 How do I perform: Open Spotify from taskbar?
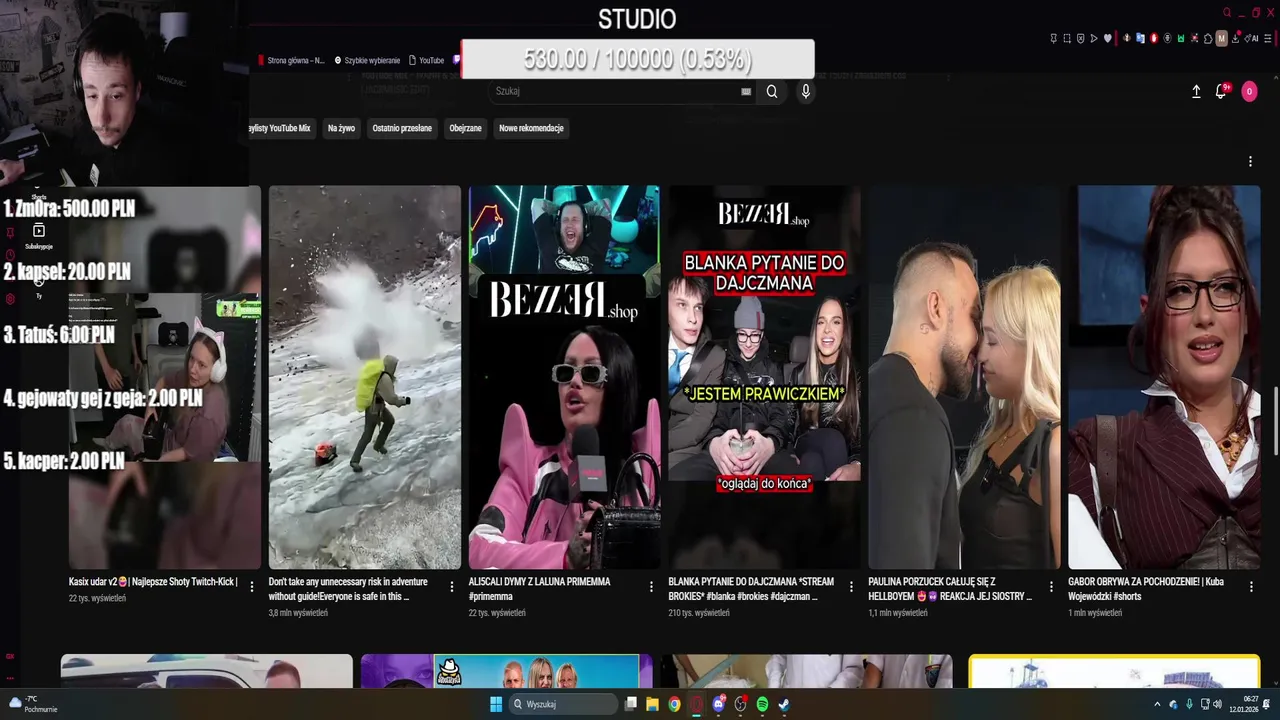point(762,704)
